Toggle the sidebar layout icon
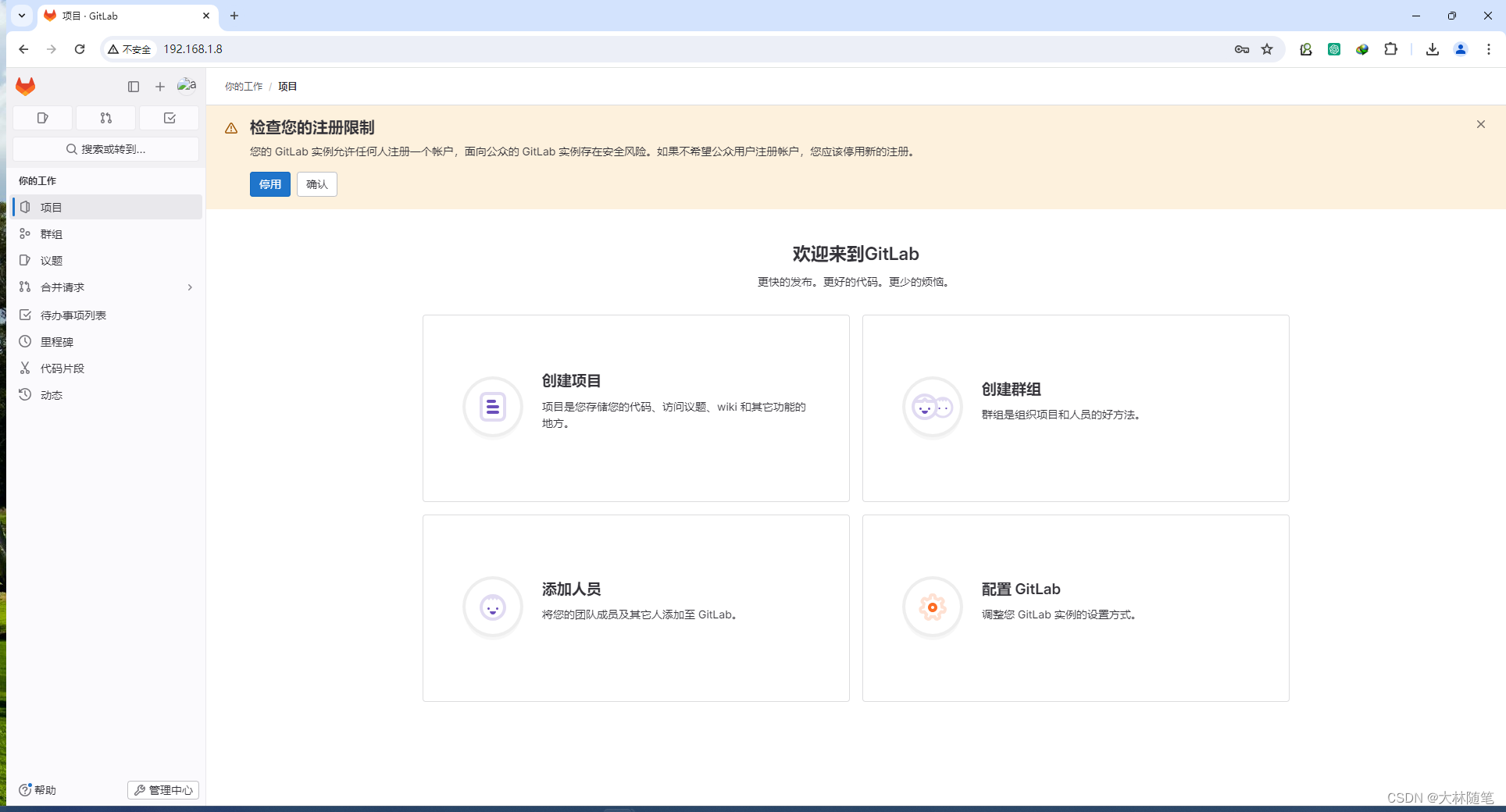 pos(134,87)
